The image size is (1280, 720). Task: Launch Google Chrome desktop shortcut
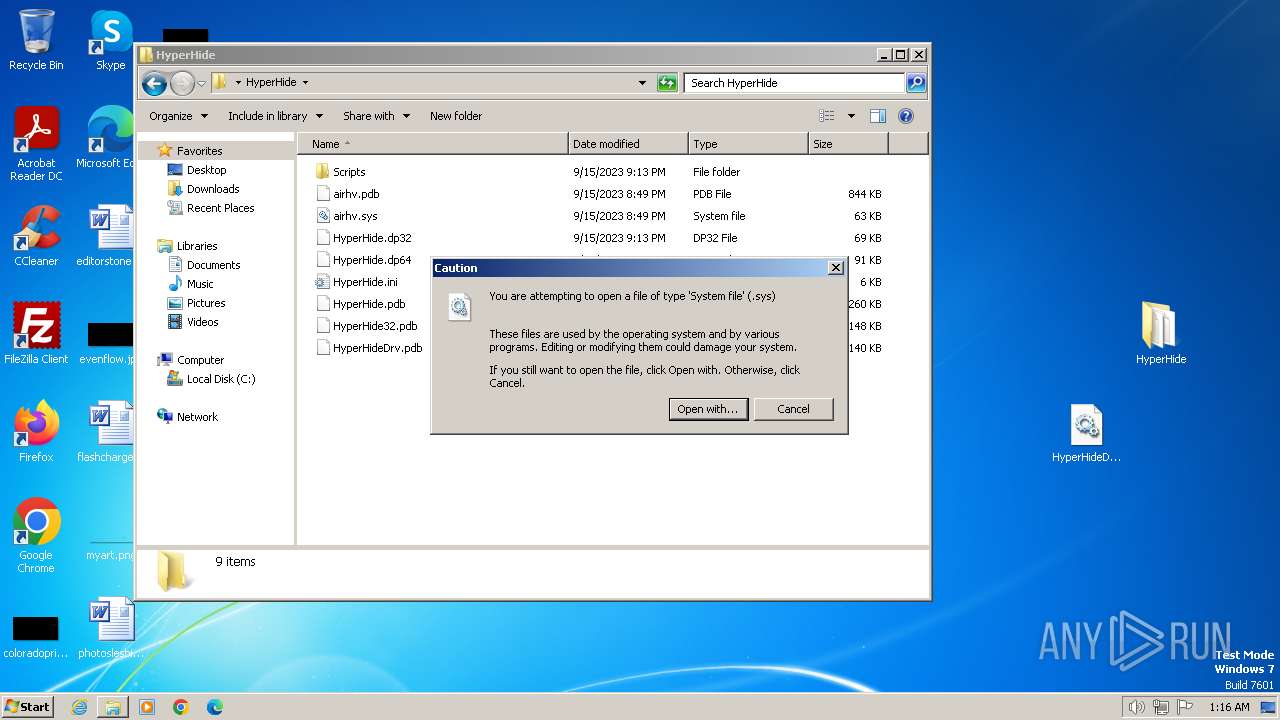click(x=36, y=535)
